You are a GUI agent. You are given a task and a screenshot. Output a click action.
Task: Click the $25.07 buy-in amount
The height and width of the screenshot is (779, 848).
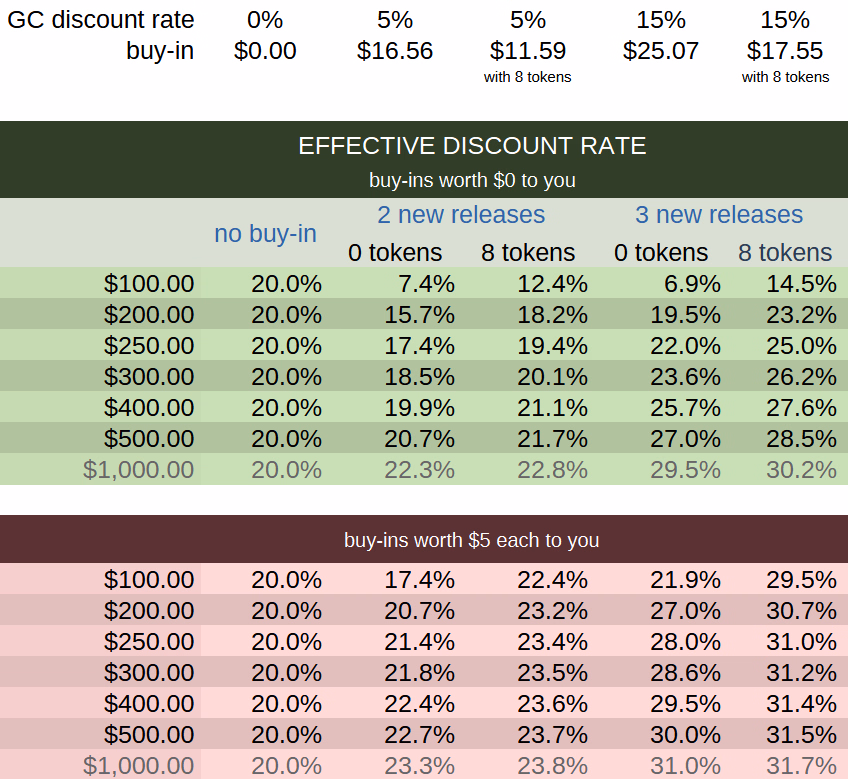coord(661,51)
